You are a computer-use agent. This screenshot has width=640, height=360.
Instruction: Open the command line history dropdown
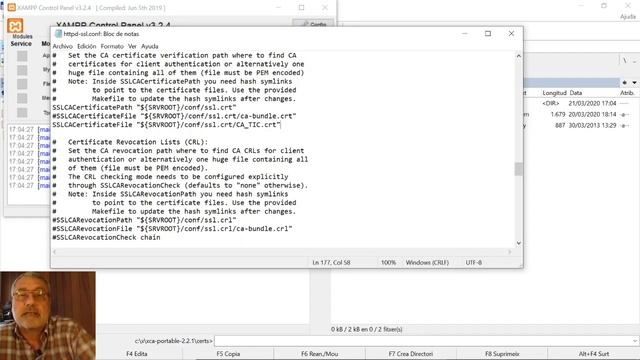pos(635,341)
